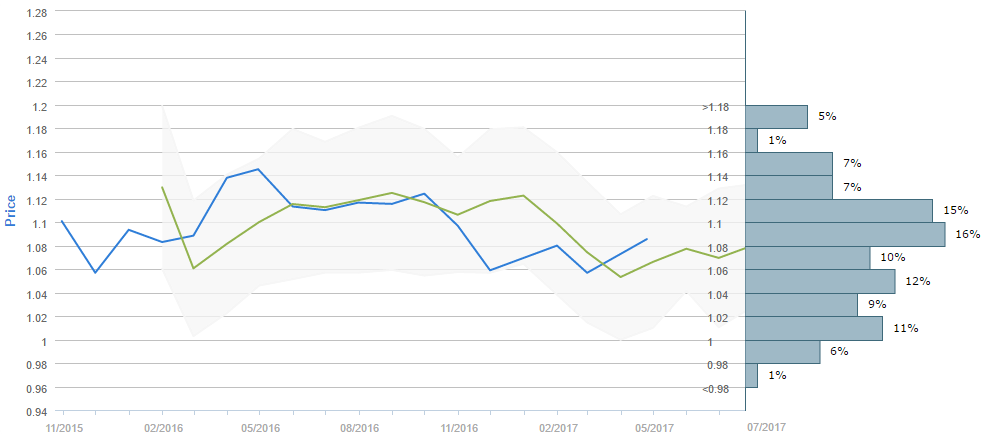Select the 08/2016 x-axis label
Screen dimensions: 986x439
pos(359,426)
